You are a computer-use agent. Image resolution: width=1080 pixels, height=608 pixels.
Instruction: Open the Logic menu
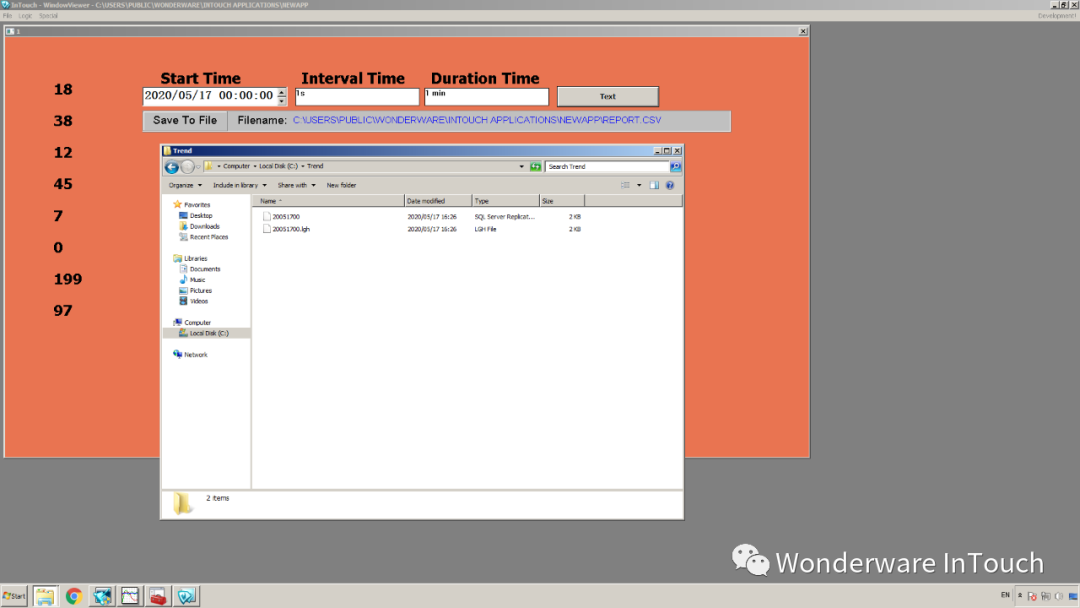25,15
